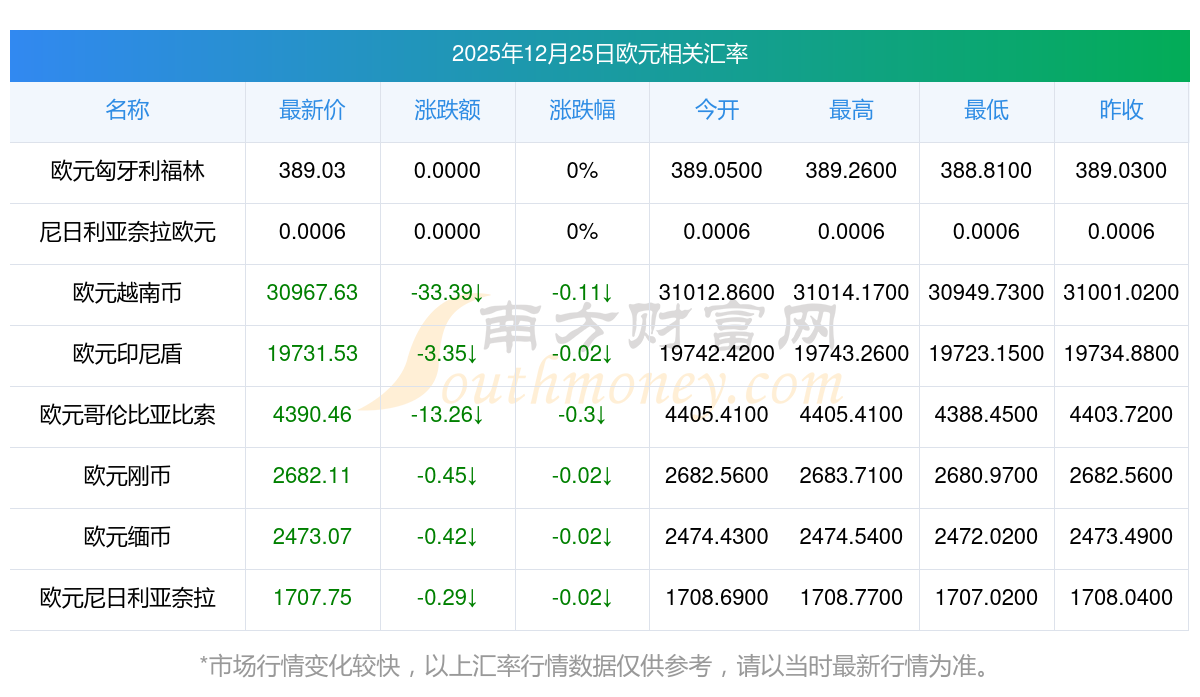Select the 最新价 column header
The height and width of the screenshot is (697, 1200).
(312, 111)
